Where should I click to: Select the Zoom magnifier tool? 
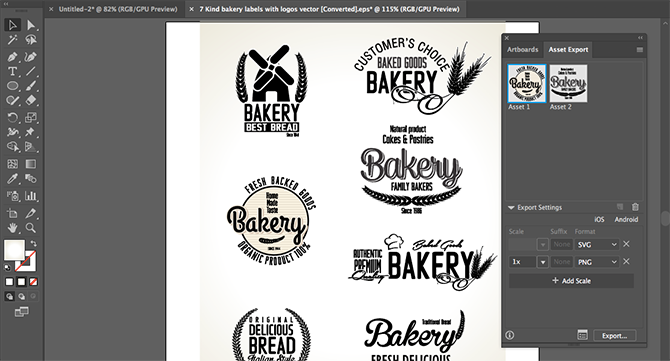(x=30, y=228)
